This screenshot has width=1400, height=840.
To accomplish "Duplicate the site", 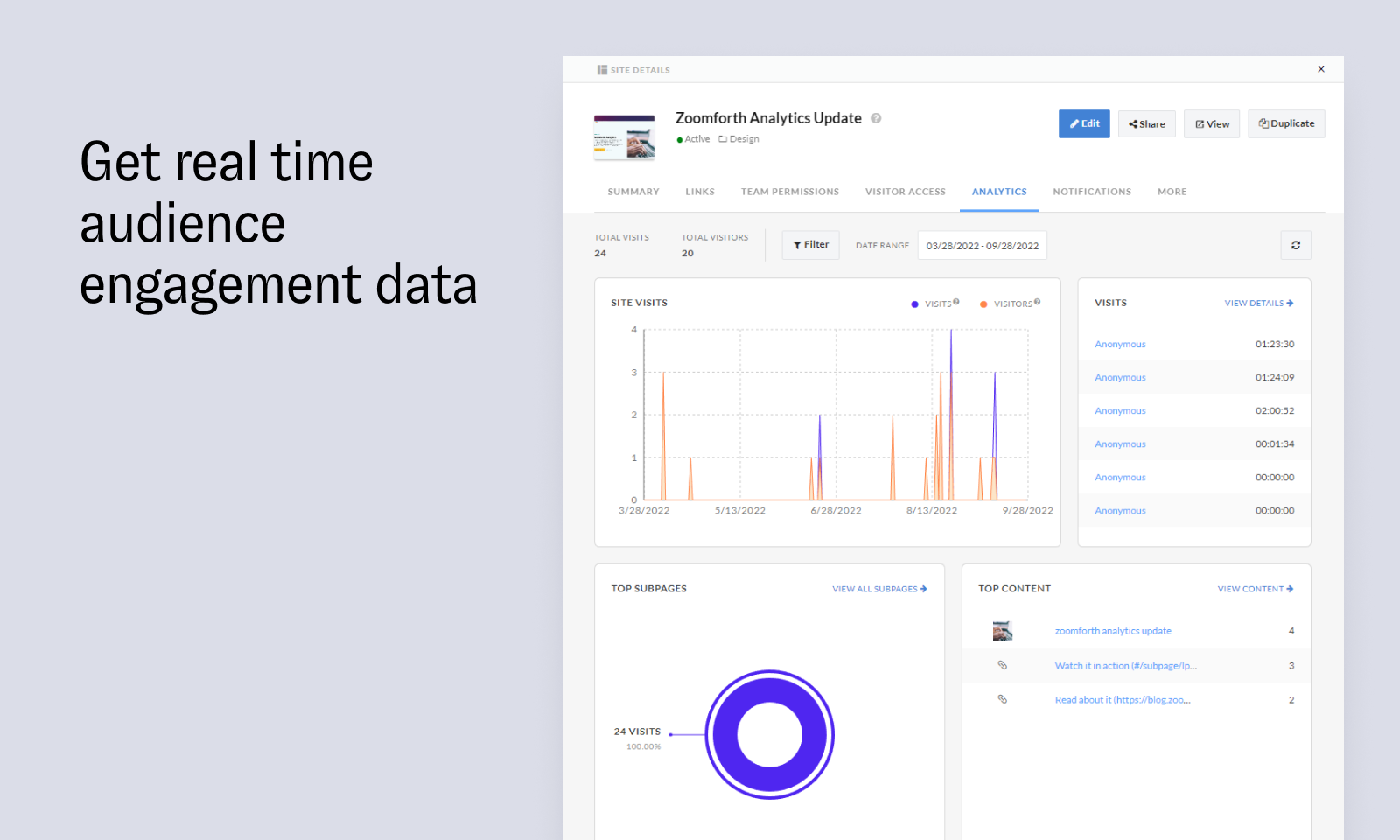I will (1286, 123).
